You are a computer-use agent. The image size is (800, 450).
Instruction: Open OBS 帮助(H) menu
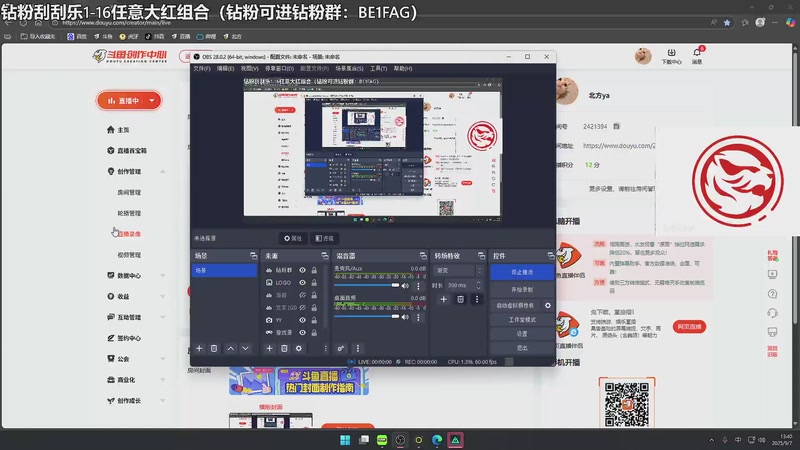pyautogui.click(x=403, y=68)
